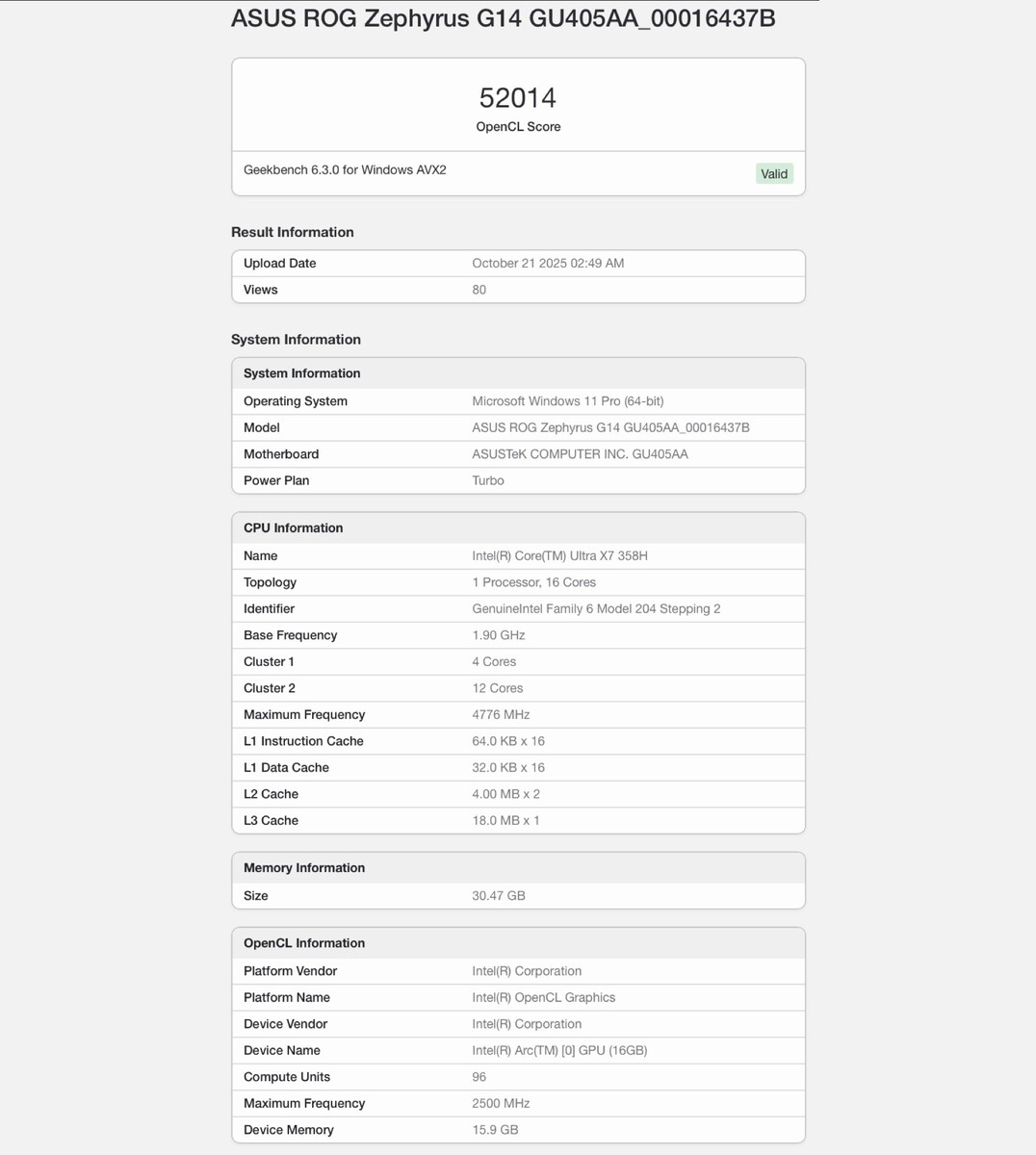Click the ASUS ROG Zephyrus G14 page title

(503, 18)
